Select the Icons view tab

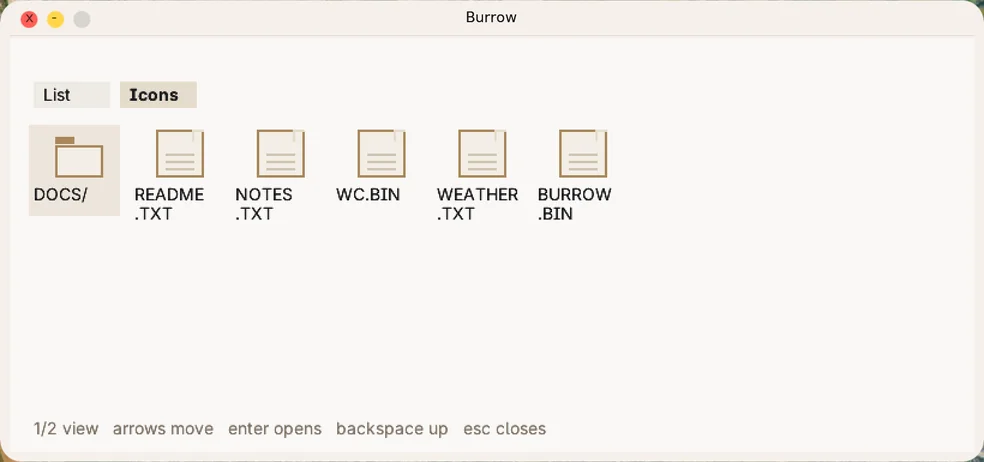[x=158, y=95]
